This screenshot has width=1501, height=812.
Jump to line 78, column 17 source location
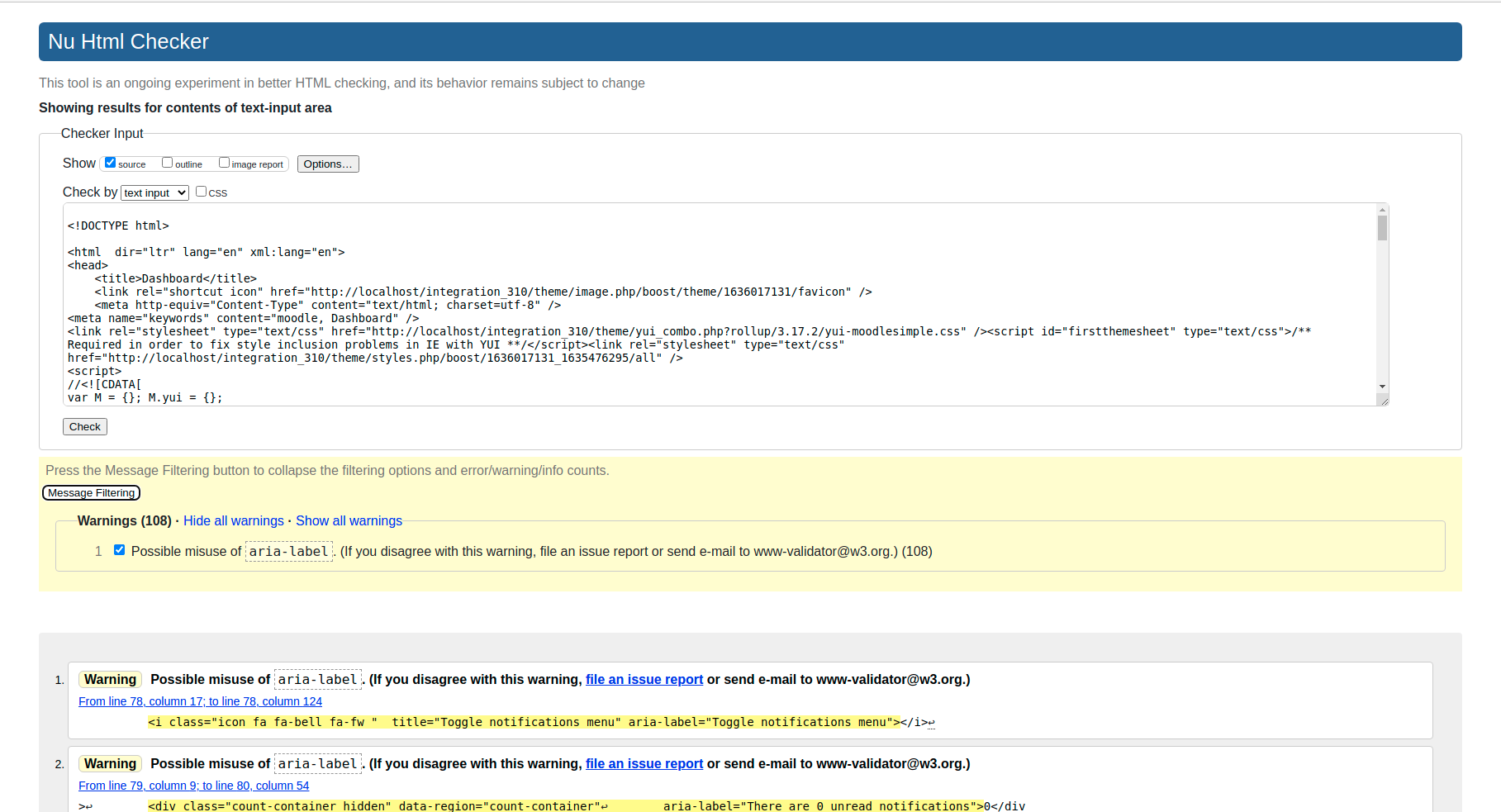point(201,701)
